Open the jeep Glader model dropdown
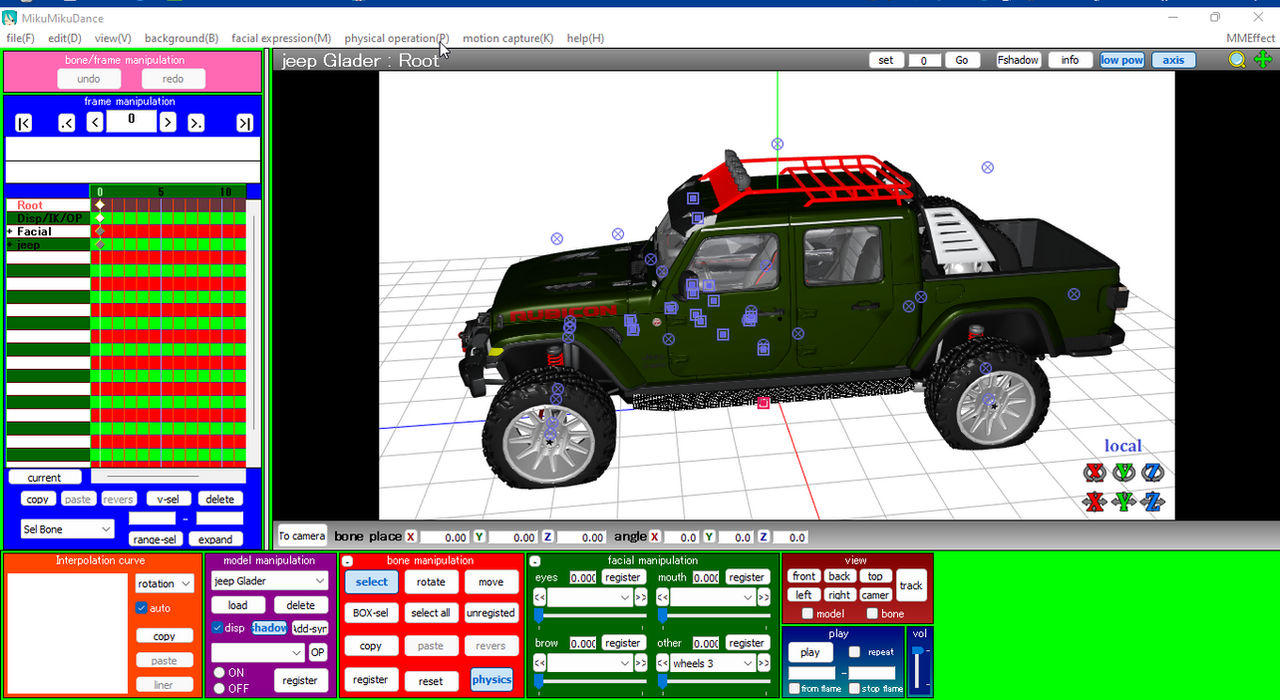This screenshot has width=1280, height=700. (270, 581)
